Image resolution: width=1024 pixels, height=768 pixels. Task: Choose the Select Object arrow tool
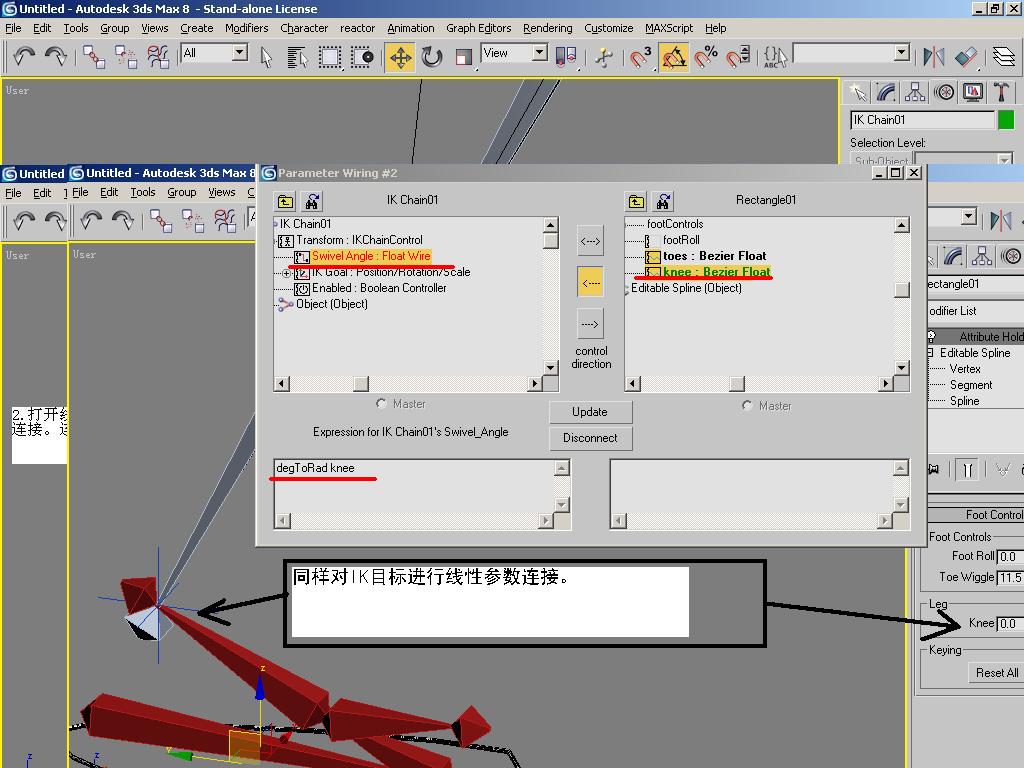click(266, 57)
